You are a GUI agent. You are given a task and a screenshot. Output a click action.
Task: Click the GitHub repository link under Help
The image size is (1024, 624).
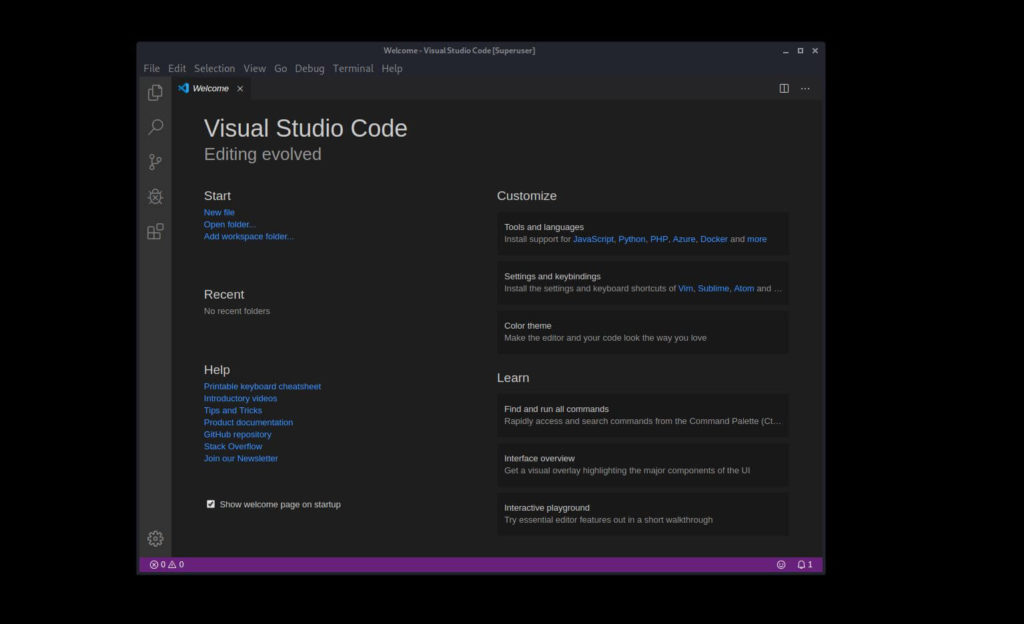[237, 434]
